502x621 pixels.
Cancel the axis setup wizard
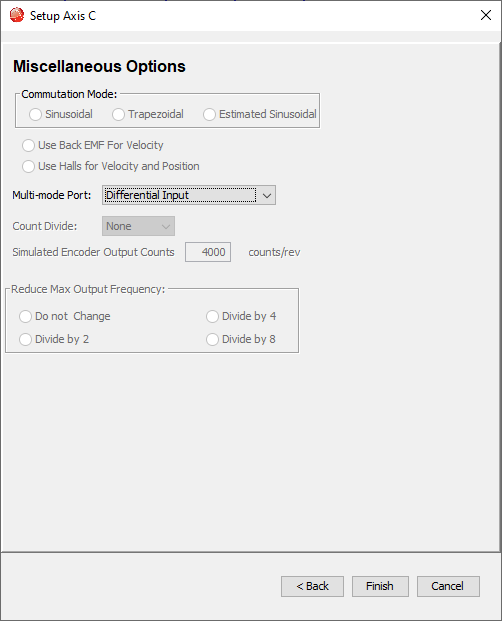(448, 587)
